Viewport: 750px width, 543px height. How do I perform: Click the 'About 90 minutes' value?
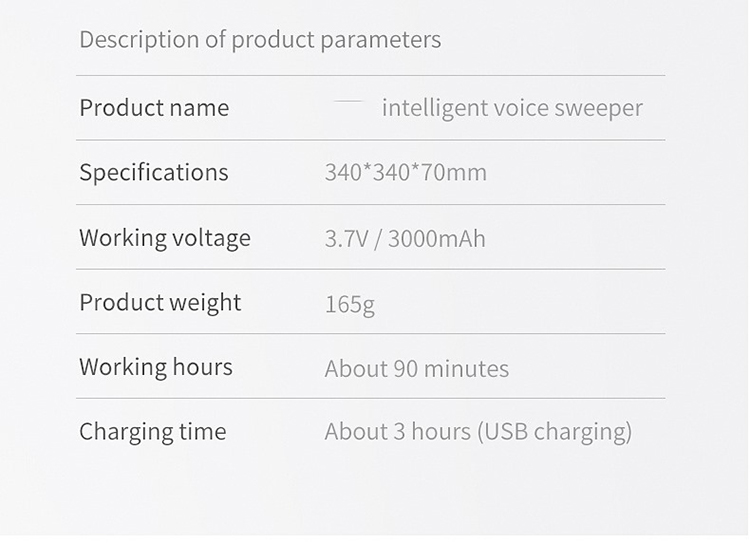(x=416, y=369)
